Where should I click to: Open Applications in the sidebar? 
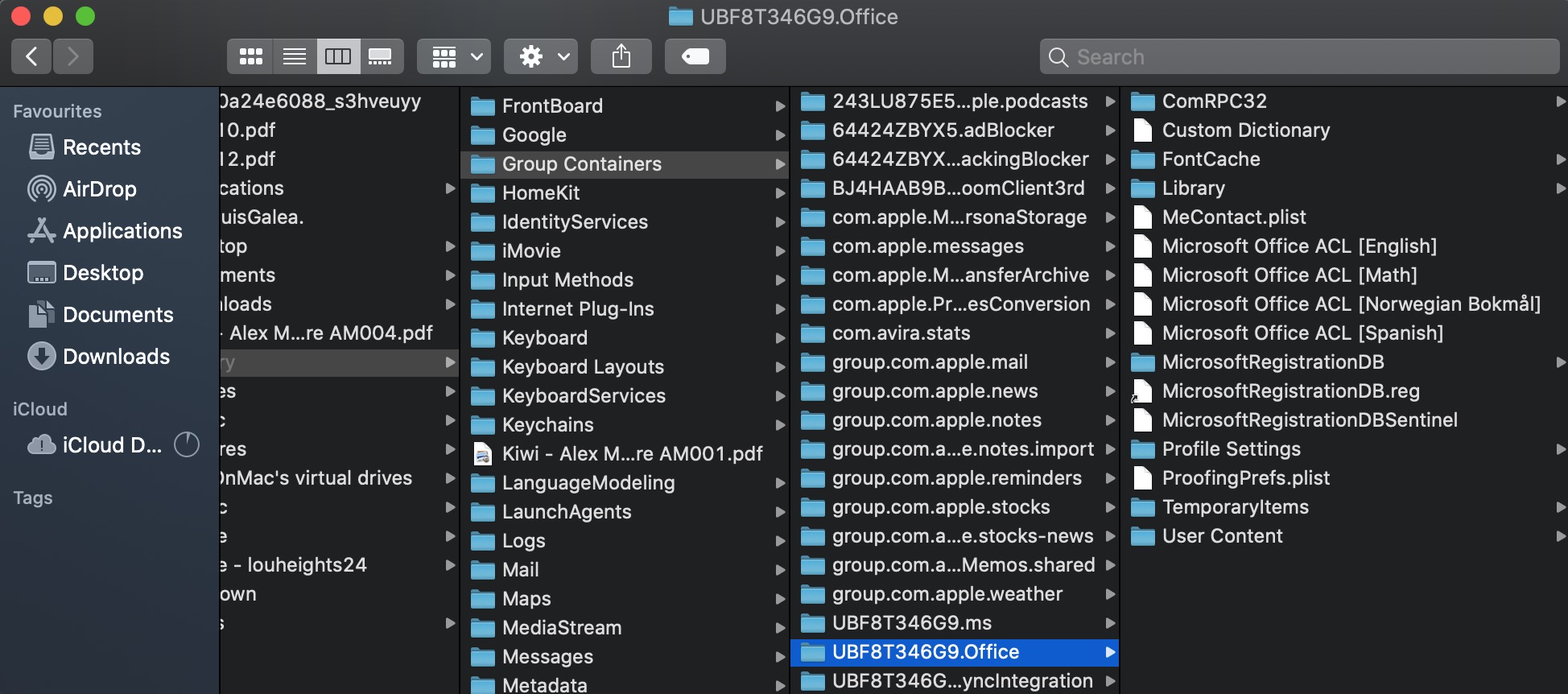(122, 231)
